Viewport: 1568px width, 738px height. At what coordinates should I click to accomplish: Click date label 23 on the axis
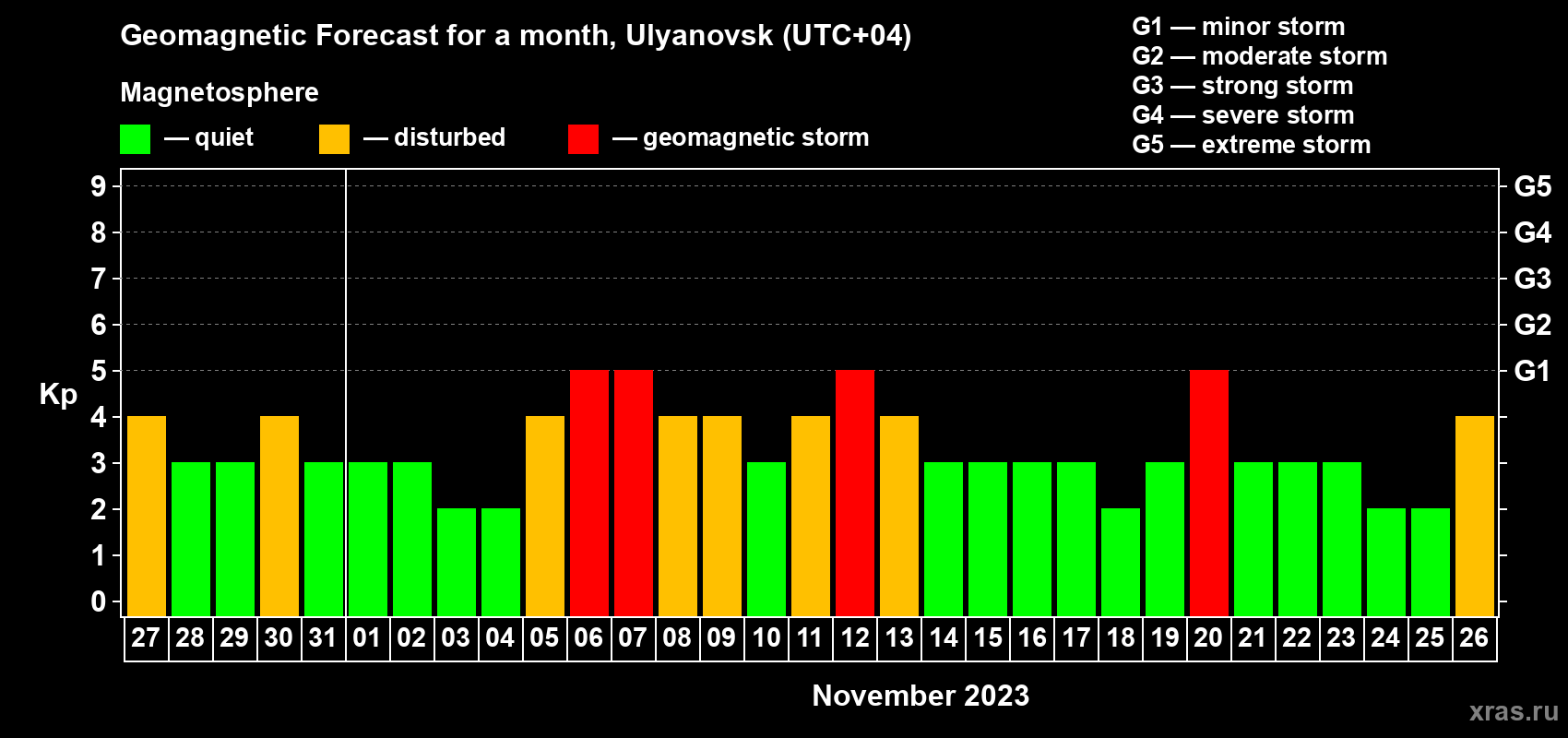1341,638
